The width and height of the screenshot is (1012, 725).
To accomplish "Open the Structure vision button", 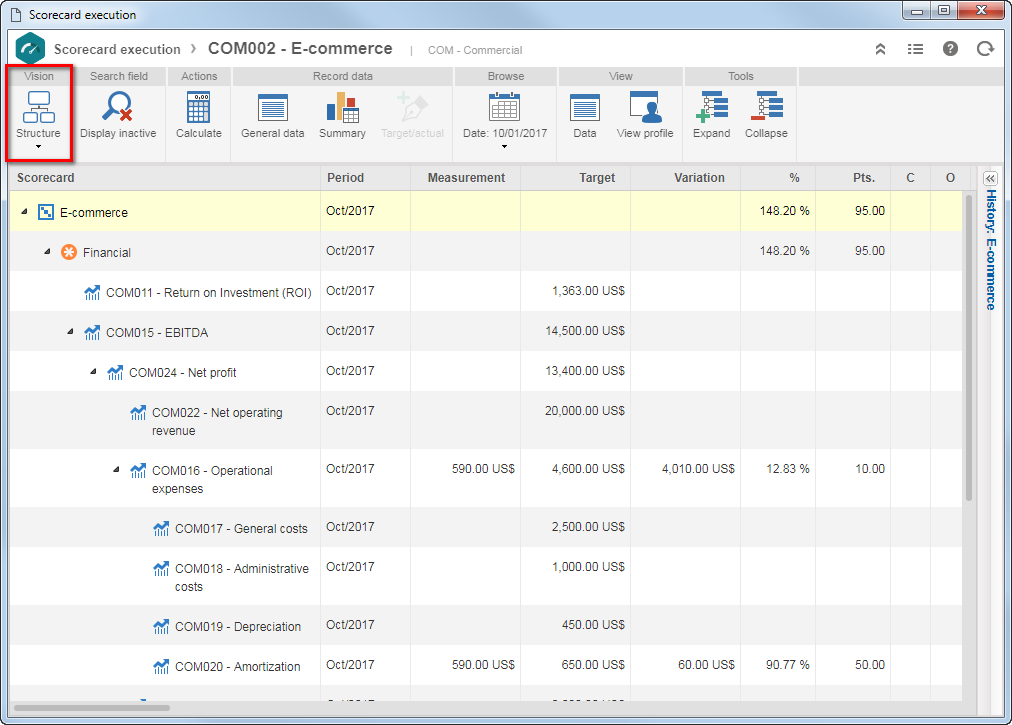I will coord(38,115).
